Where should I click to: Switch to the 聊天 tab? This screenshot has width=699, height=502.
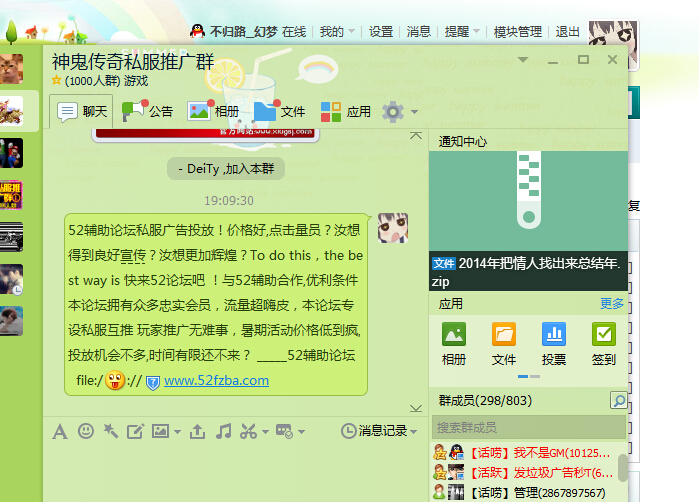click(82, 111)
